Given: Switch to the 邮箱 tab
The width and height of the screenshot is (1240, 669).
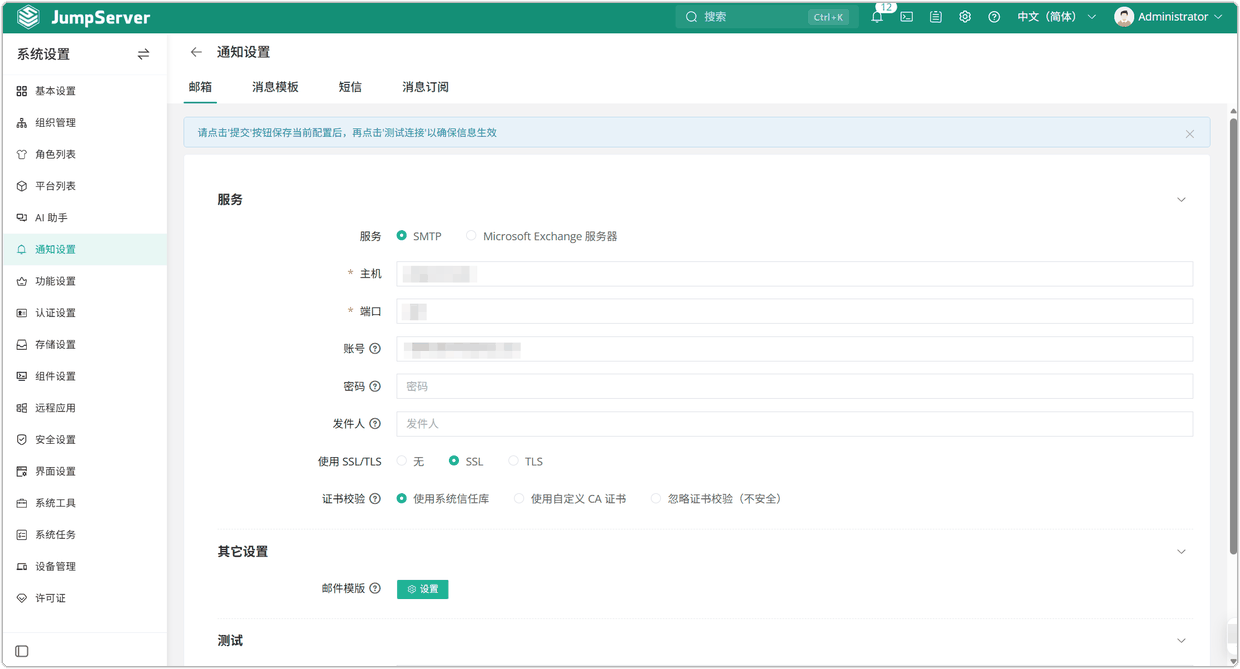Looking at the screenshot, I should click(x=200, y=87).
